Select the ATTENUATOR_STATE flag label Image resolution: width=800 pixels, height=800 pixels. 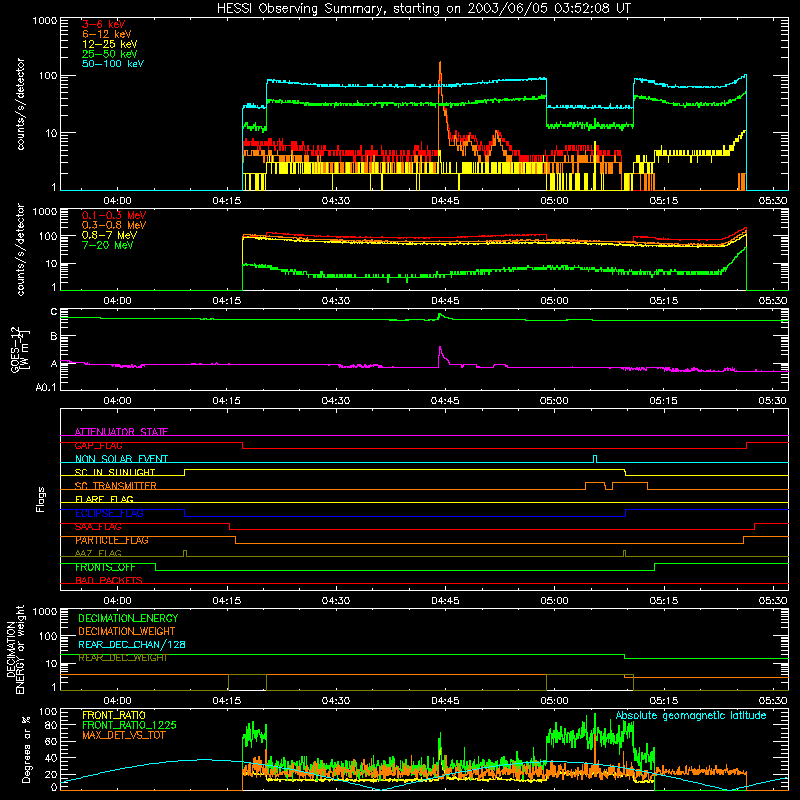(x=121, y=432)
